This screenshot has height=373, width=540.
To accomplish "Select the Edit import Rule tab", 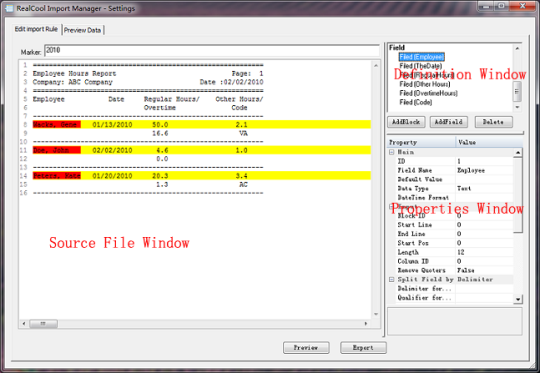I will [x=36, y=29].
